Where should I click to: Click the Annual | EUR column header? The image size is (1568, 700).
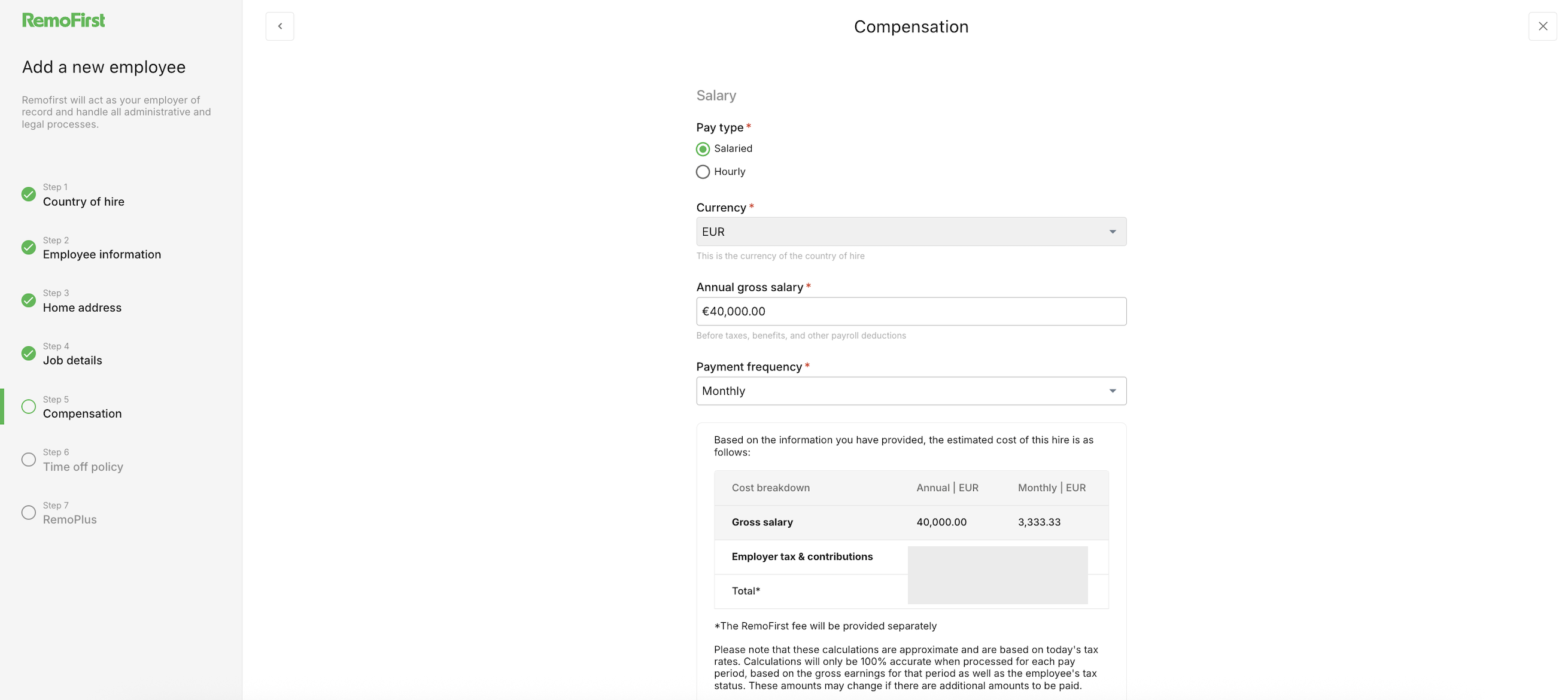tap(947, 488)
